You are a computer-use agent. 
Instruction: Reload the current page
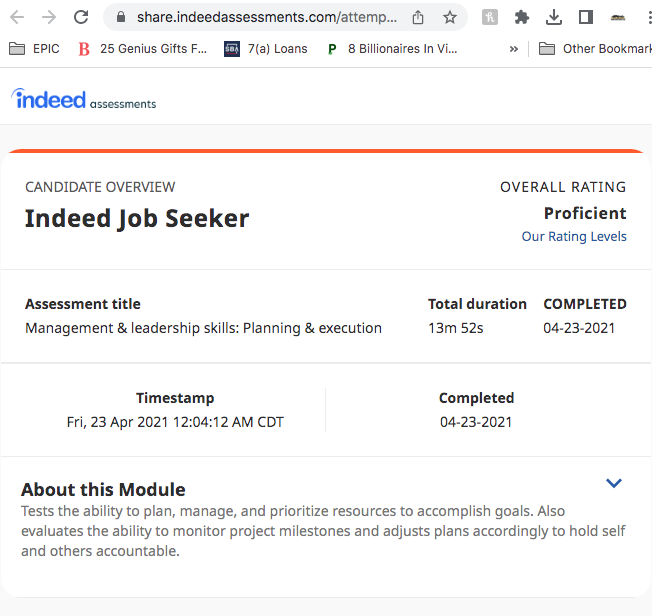point(81,17)
